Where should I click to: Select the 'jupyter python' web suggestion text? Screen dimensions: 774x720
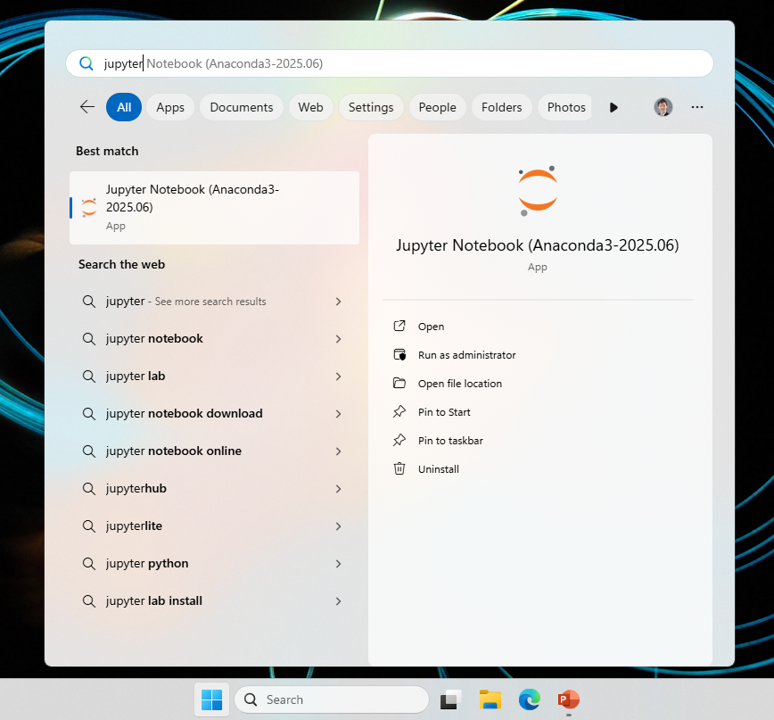147,564
